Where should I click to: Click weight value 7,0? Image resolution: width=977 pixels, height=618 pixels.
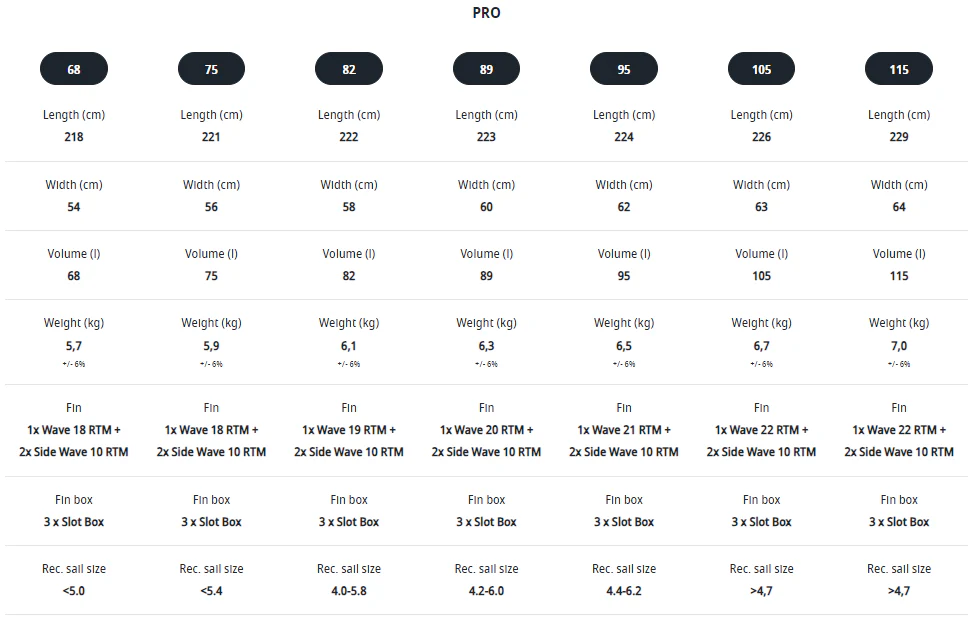[x=899, y=346]
